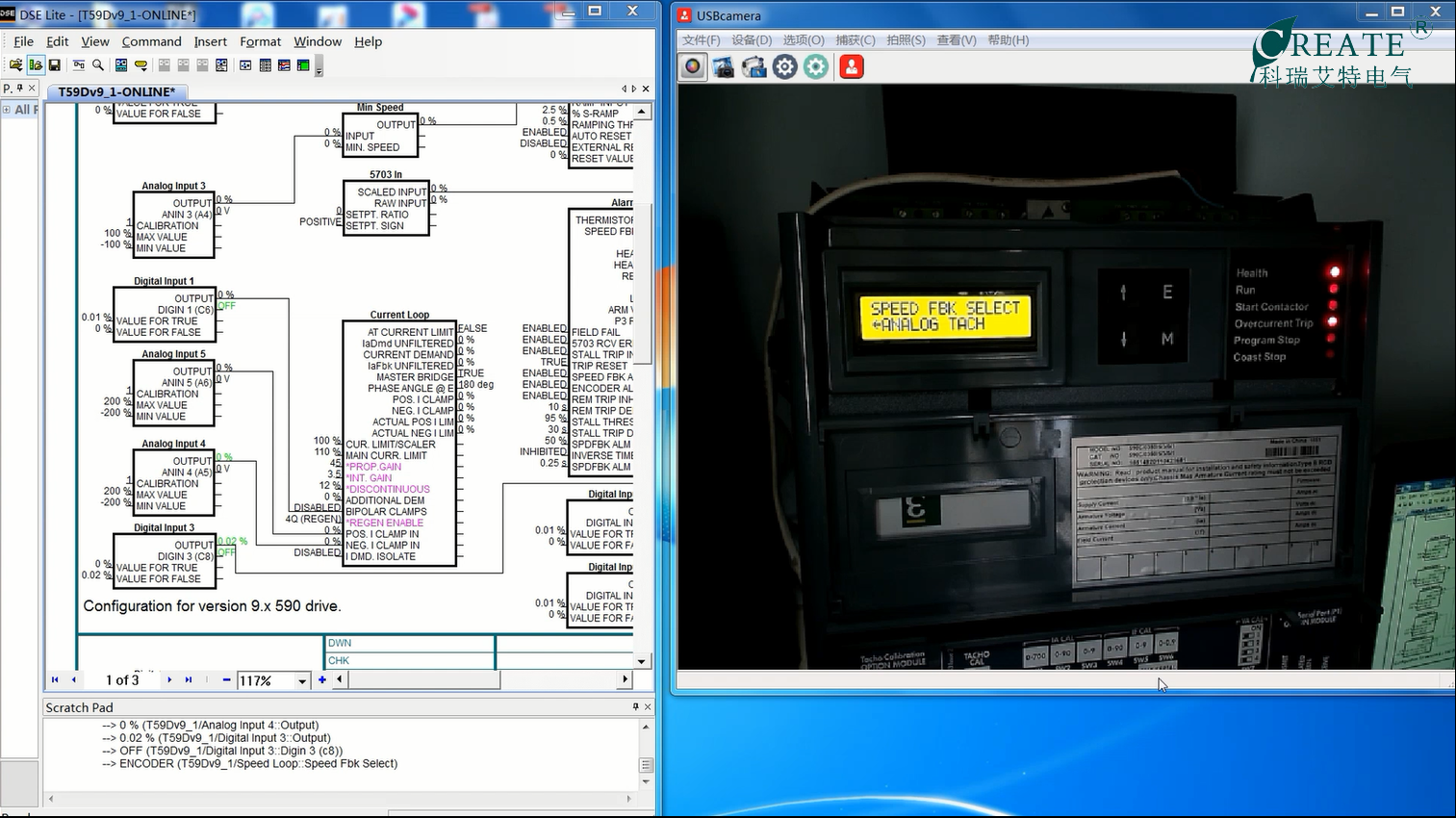Click the yellow connector shape icon

click(141, 65)
